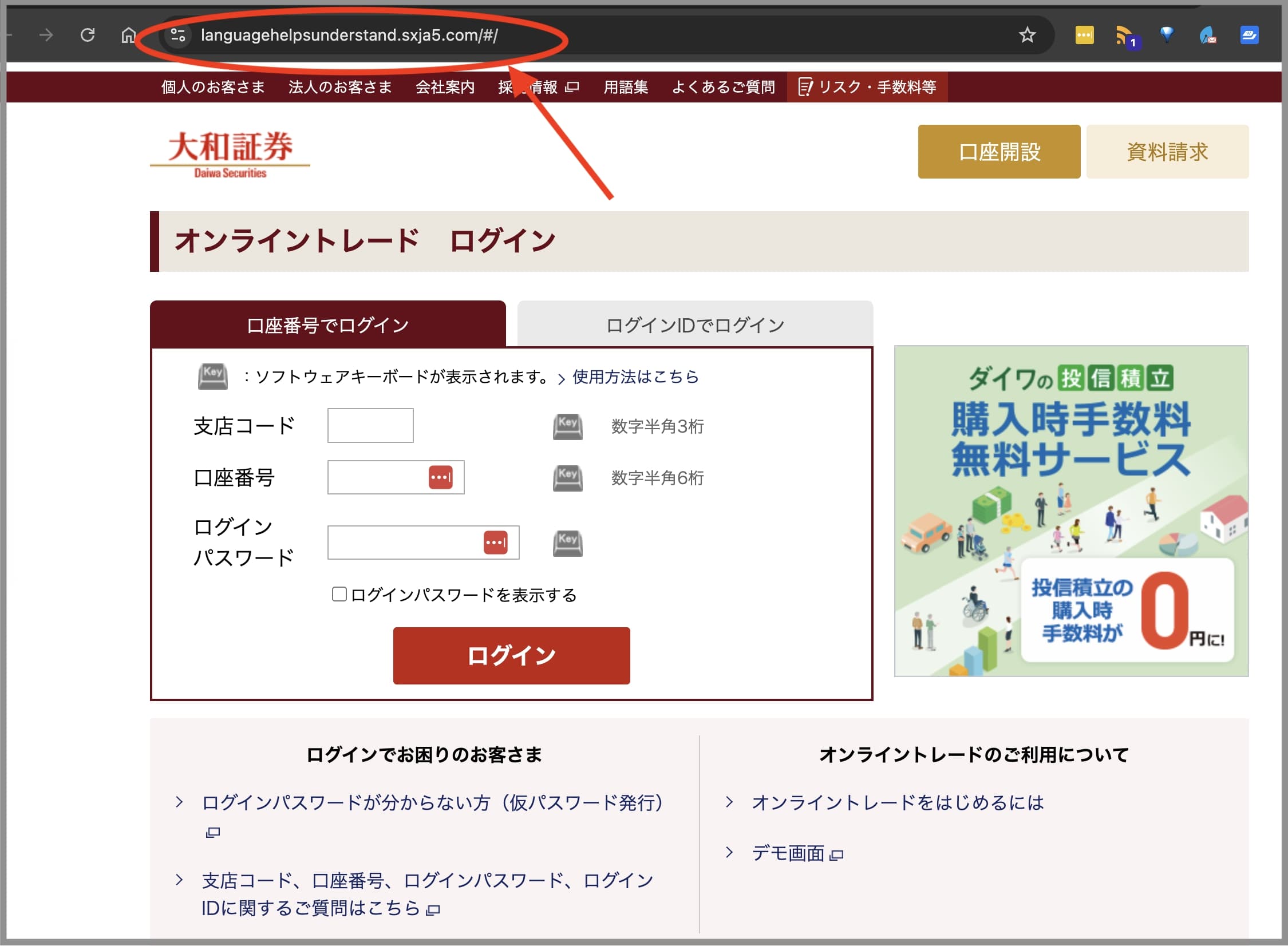This screenshot has width=1288, height=946.
Task: Click the red input icon in the password field
Action: point(496,543)
